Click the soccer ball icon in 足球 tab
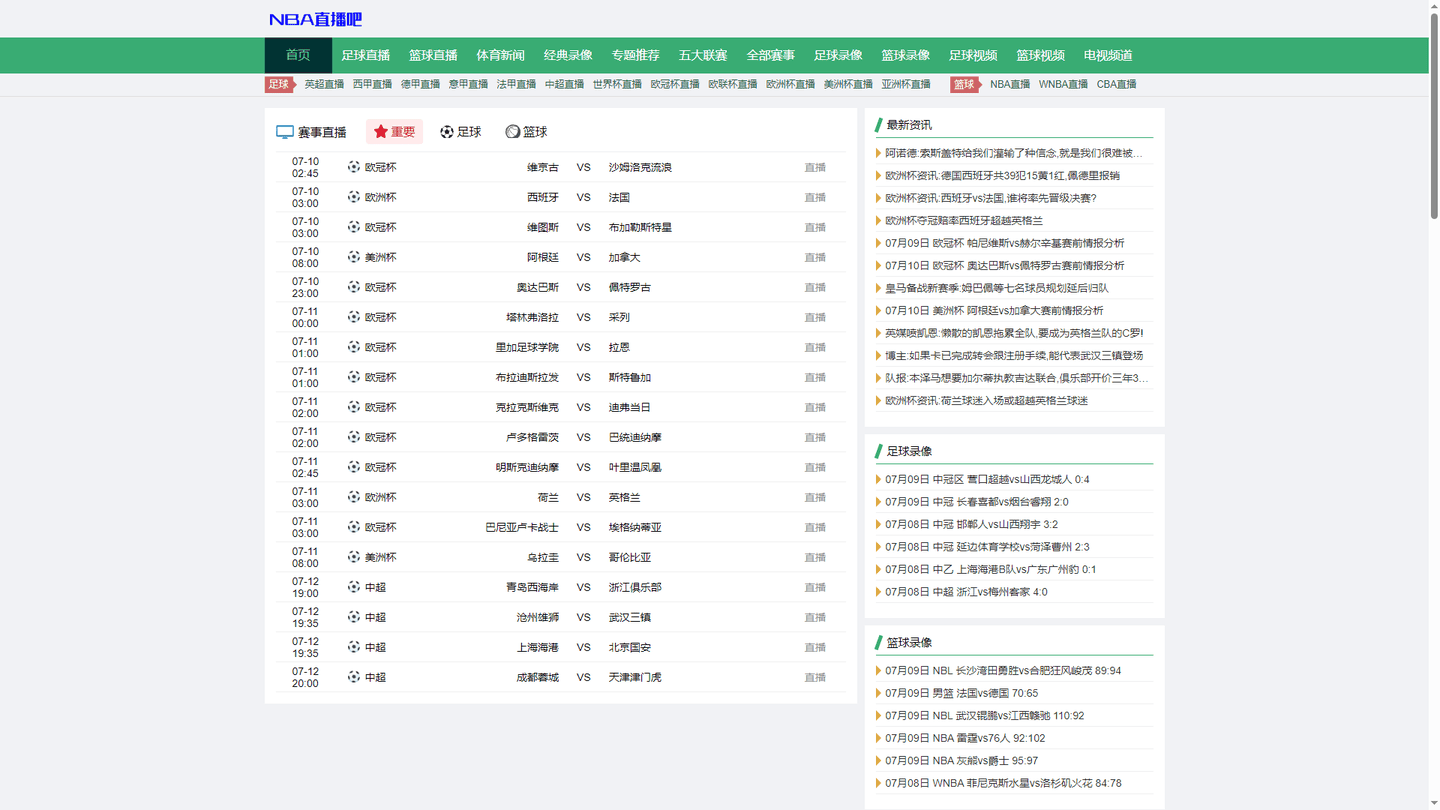This screenshot has width=1440, height=810. (447, 132)
